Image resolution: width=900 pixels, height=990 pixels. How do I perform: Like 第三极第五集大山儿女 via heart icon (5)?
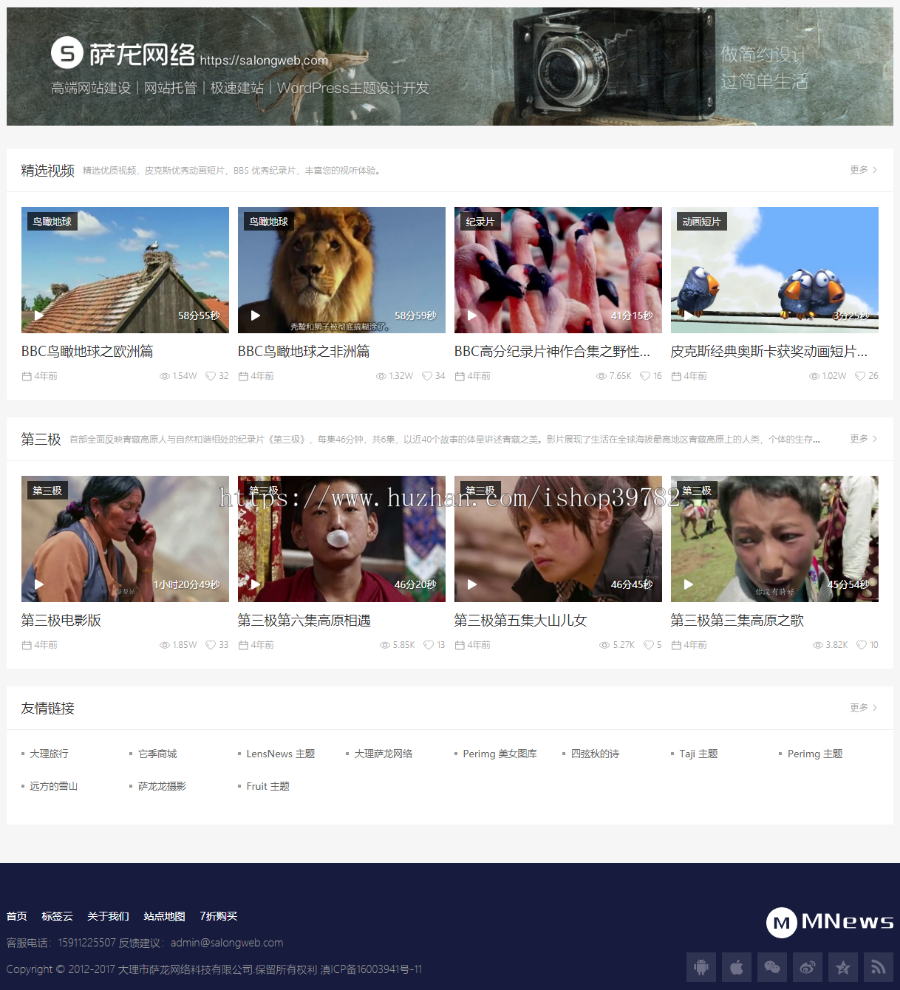pyautogui.click(x=649, y=645)
